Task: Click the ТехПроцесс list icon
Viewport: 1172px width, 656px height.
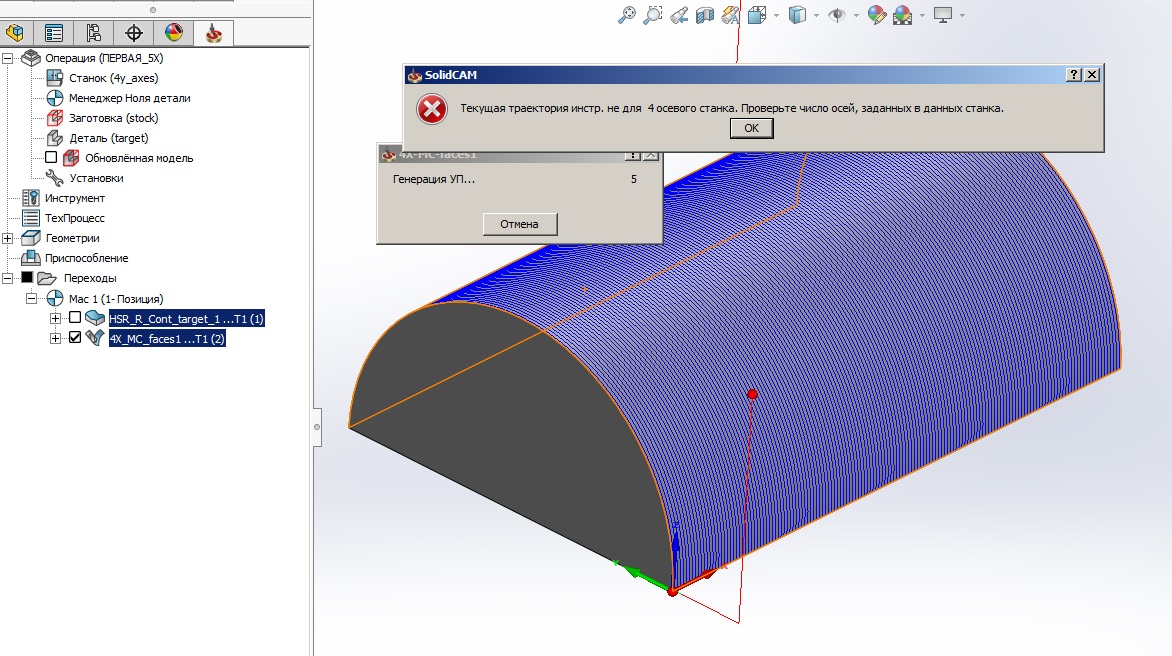Action: (31, 218)
